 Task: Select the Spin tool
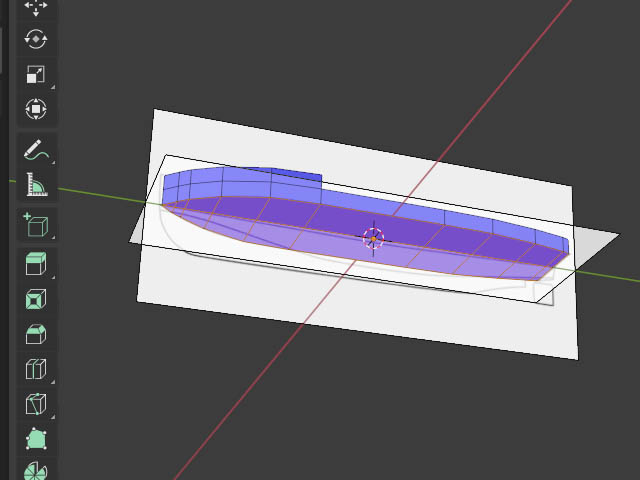tap(36, 470)
